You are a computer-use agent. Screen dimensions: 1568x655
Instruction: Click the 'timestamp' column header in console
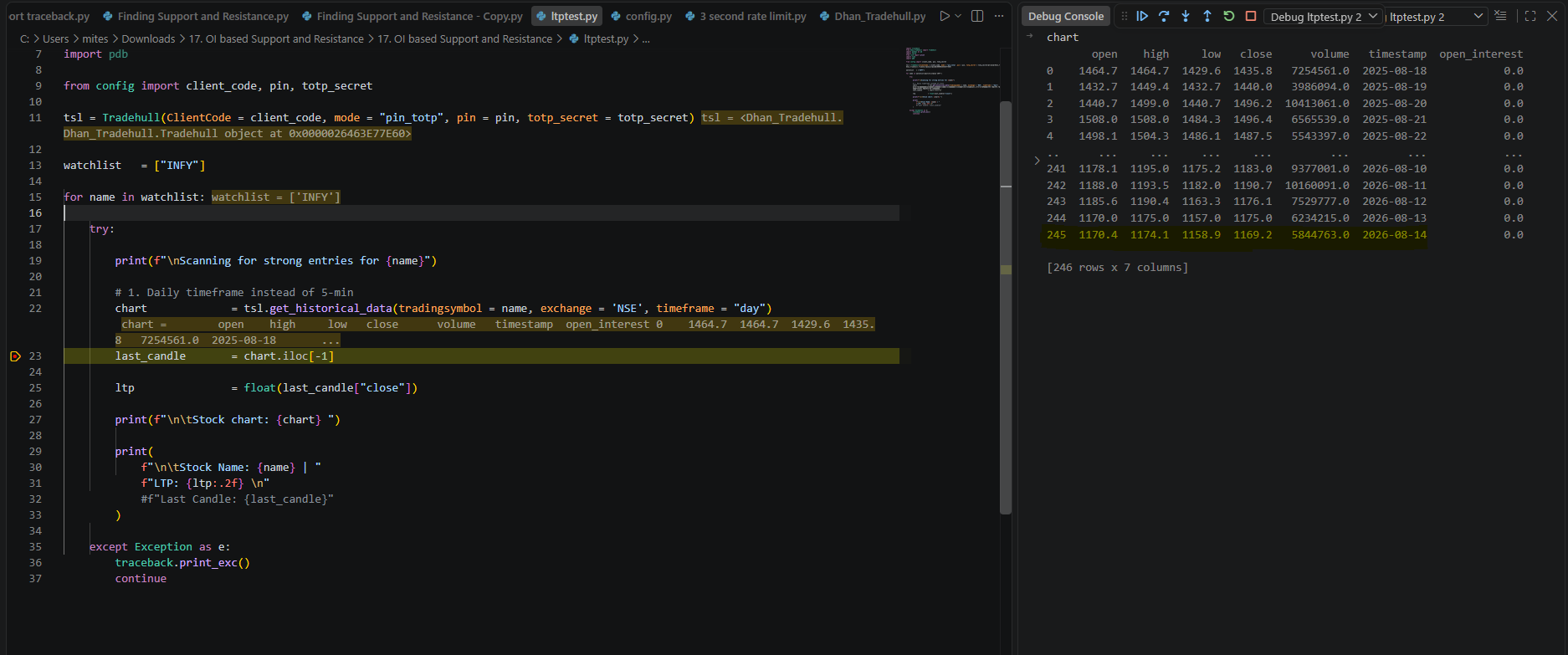[x=1397, y=54]
